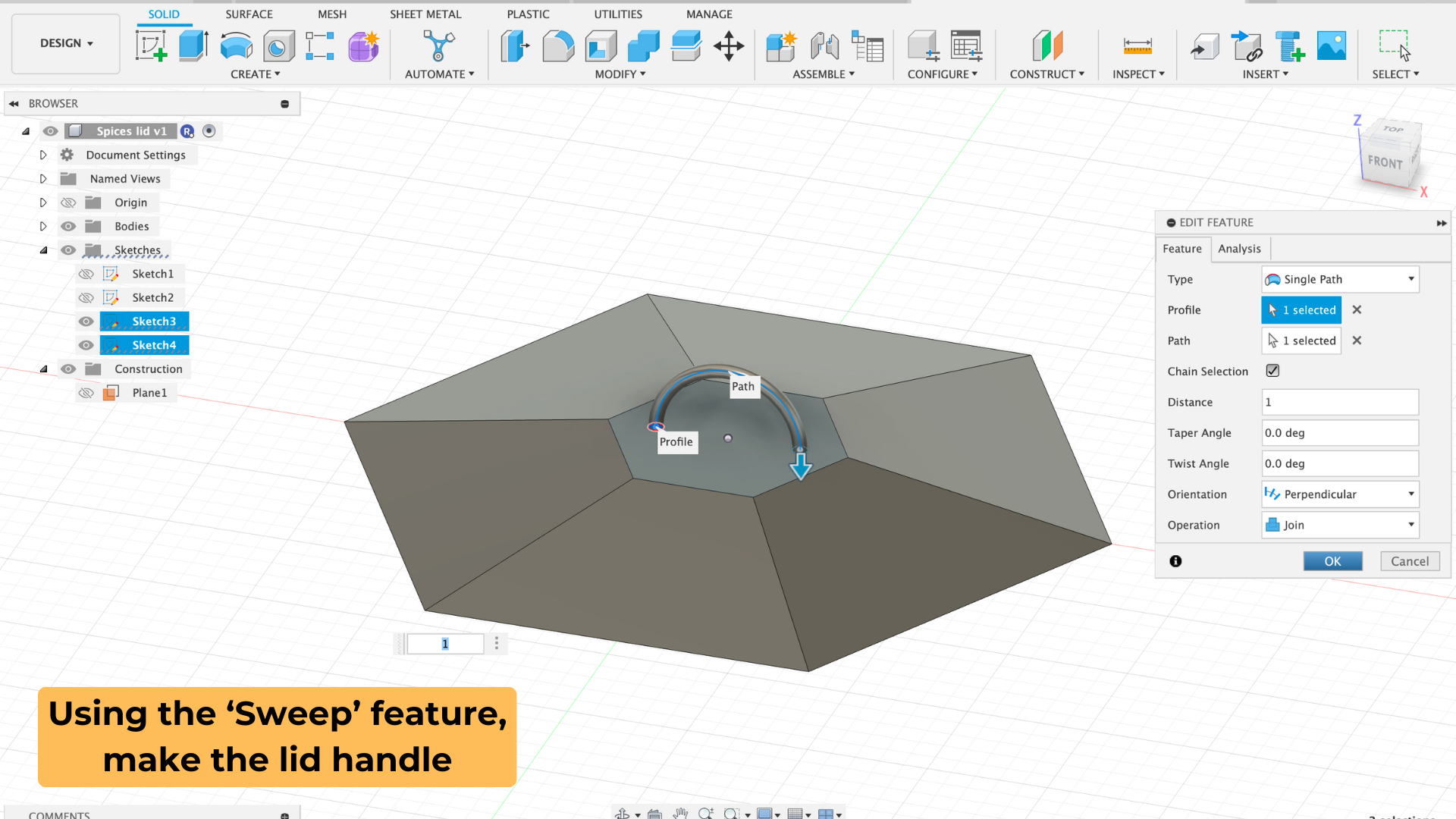Select the Configure model icon
Image resolution: width=1456 pixels, height=819 pixels.
point(924,46)
